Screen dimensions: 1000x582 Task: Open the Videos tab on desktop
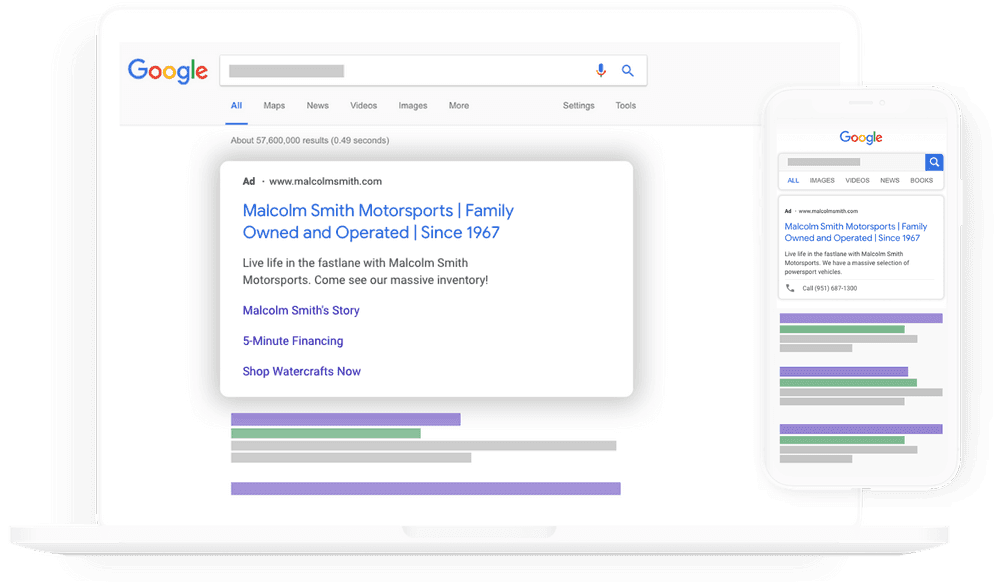(364, 106)
